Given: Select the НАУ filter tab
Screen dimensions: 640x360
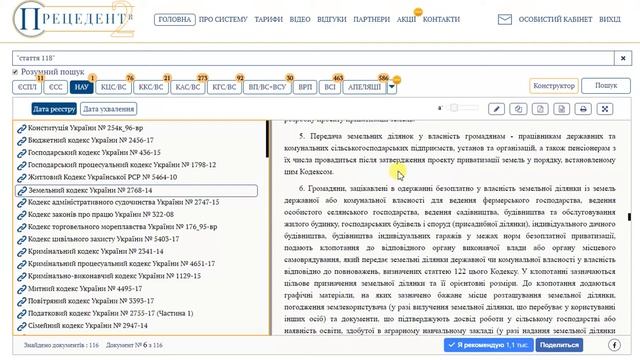Looking at the screenshot, I should (x=82, y=87).
